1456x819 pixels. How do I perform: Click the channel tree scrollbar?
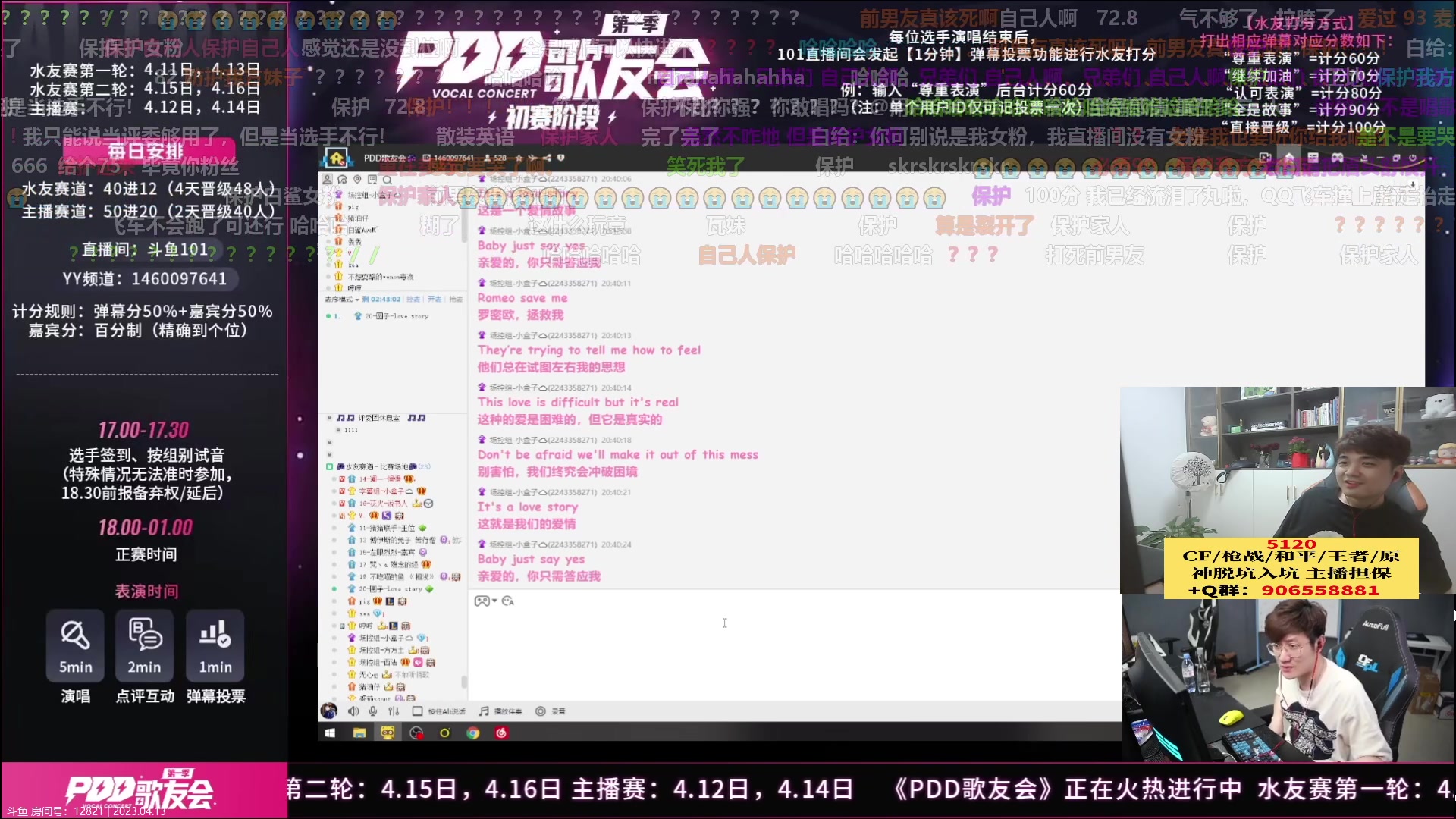pyautogui.click(x=464, y=682)
